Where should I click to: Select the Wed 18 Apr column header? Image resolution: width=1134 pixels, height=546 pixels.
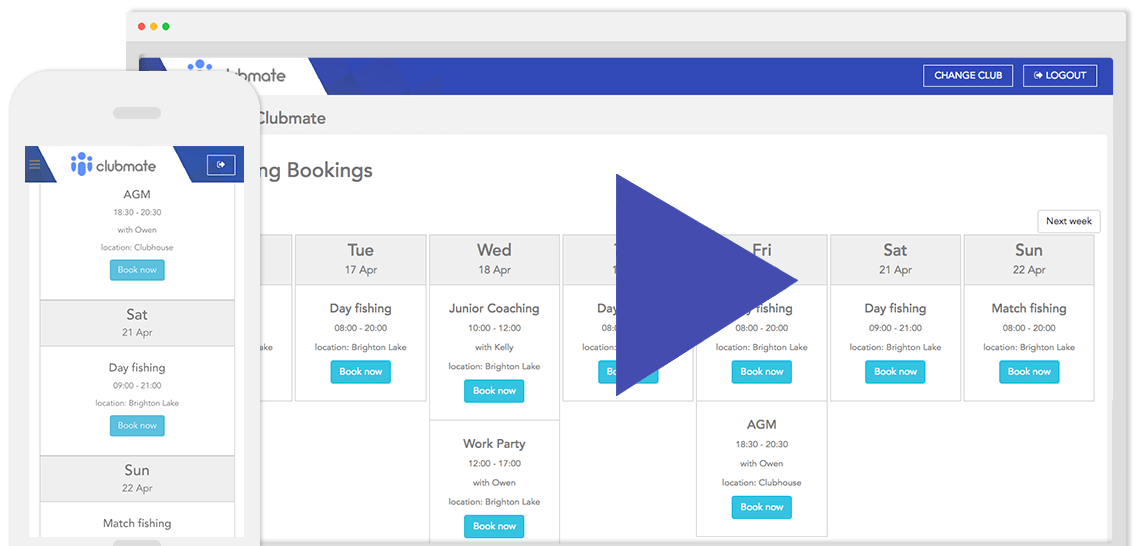click(x=494, y=259)
